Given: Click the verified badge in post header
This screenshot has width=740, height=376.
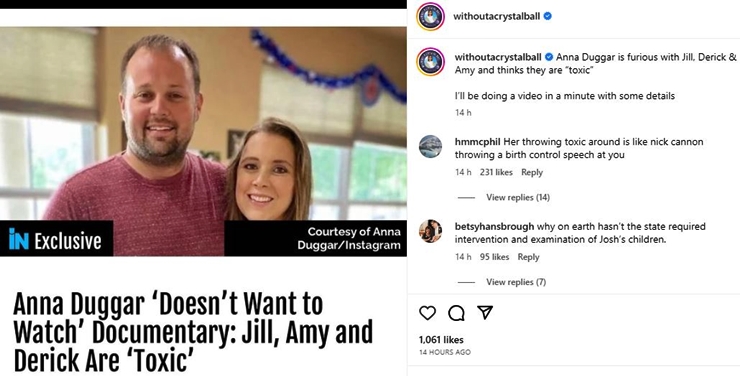Looking at the screenshot, I should tap(547, 16).
